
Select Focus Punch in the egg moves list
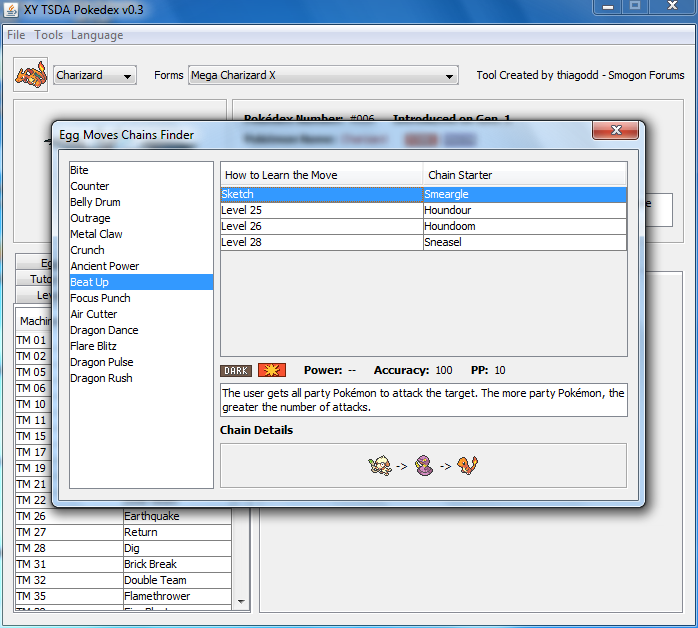pos(141,298)
